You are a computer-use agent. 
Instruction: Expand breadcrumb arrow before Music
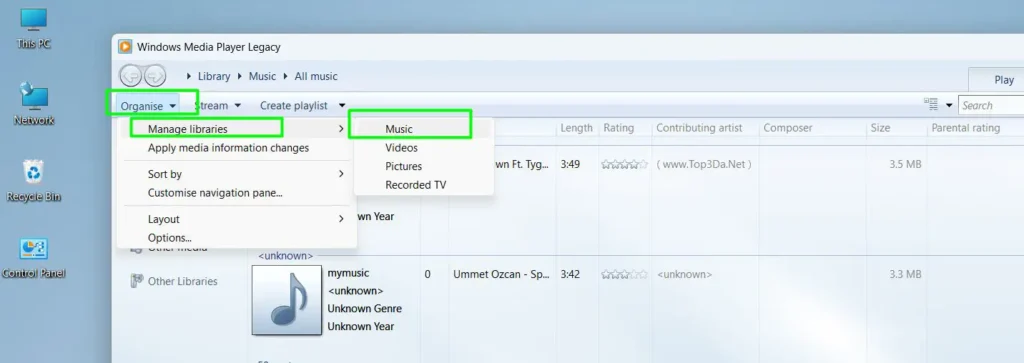pos(240,77)
